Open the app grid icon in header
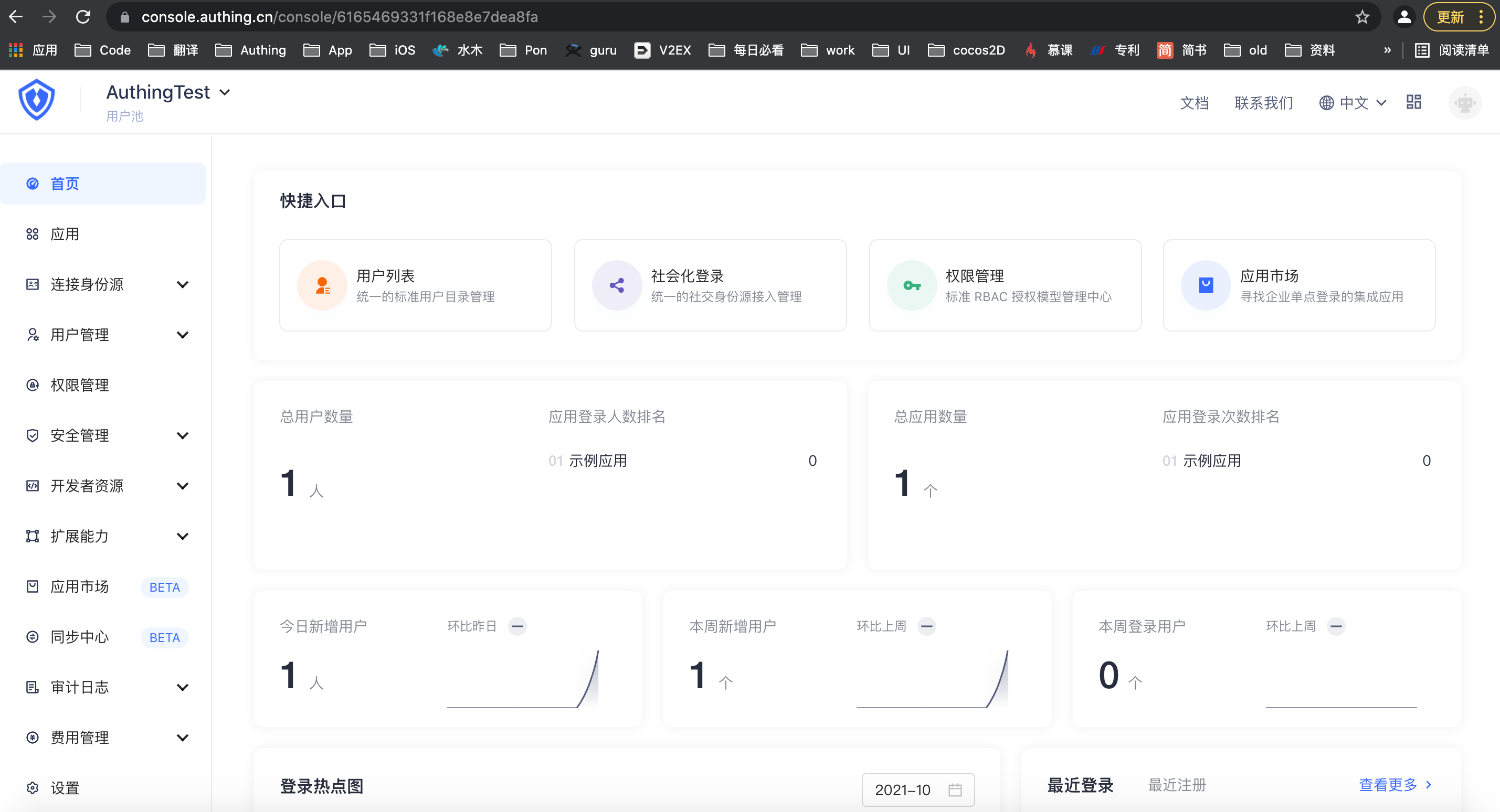1500x812 pixels. point(1414,102)
